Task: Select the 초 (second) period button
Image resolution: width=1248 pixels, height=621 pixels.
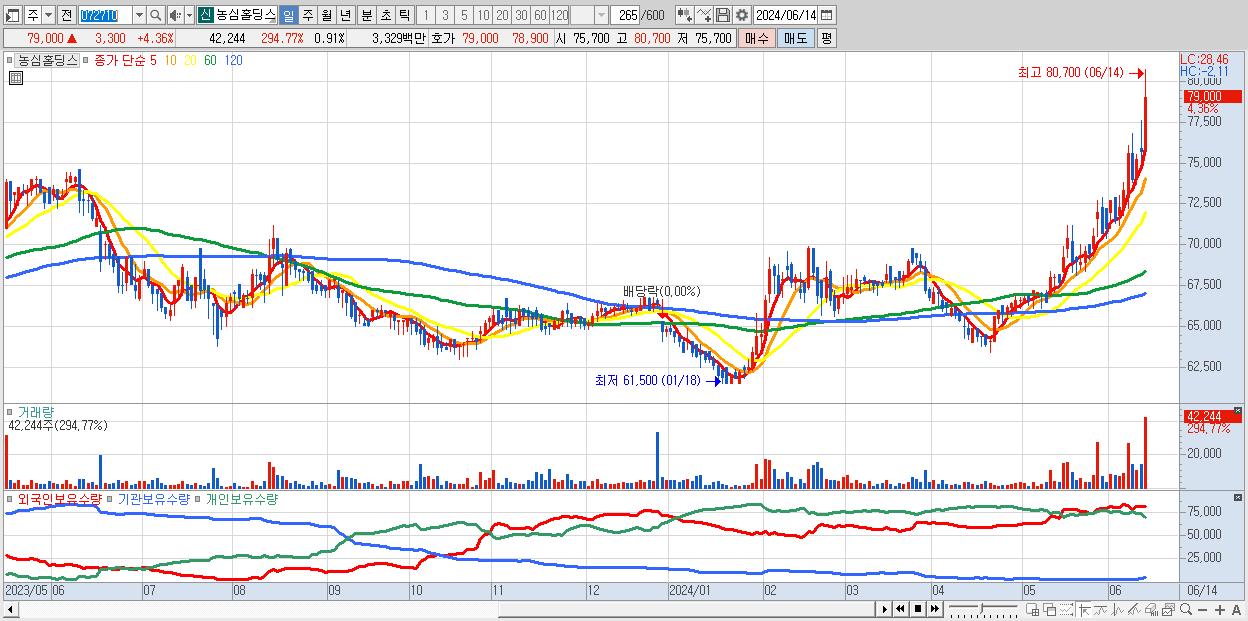Action: [385, 16]
